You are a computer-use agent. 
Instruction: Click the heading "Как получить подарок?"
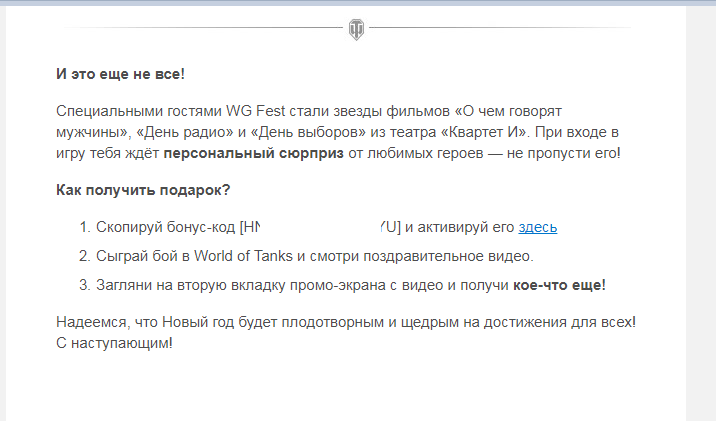click(143, 190)
